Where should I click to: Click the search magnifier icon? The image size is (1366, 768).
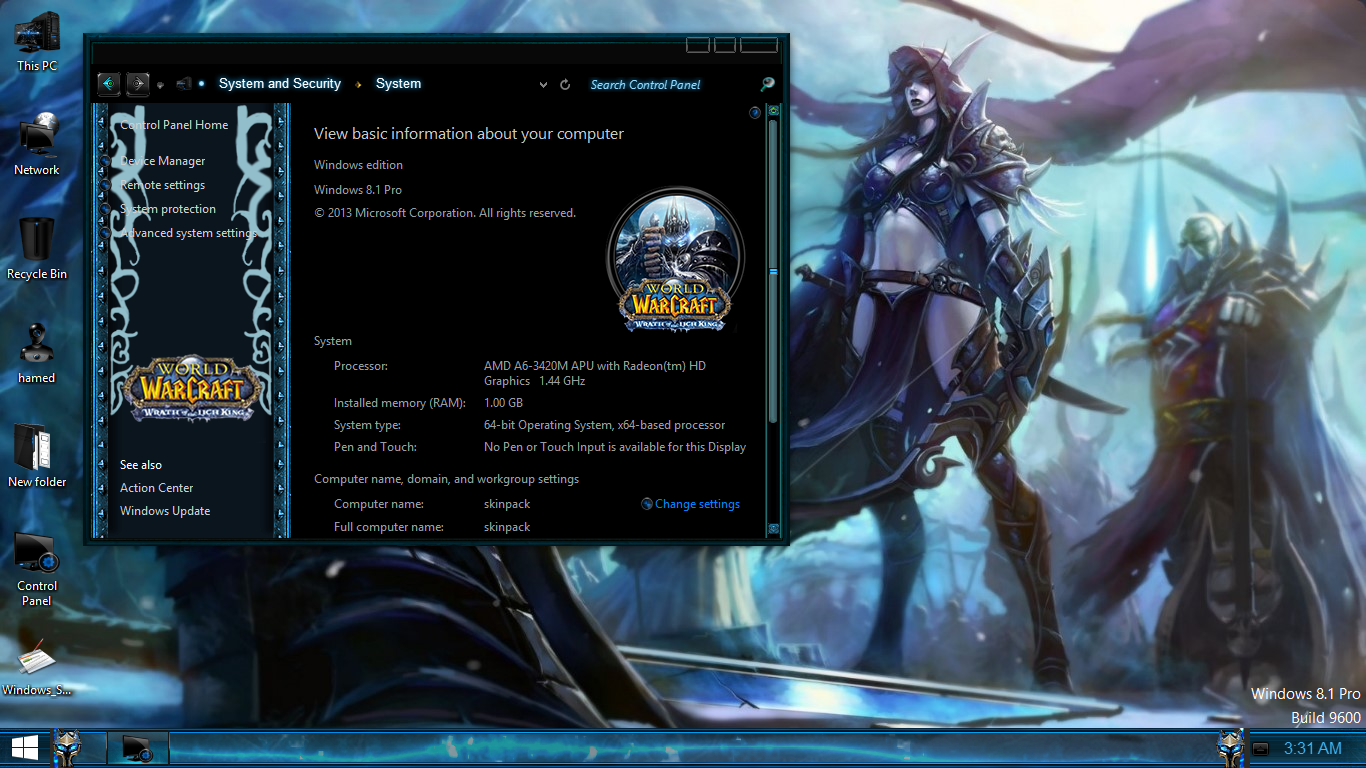click(767, 85)
